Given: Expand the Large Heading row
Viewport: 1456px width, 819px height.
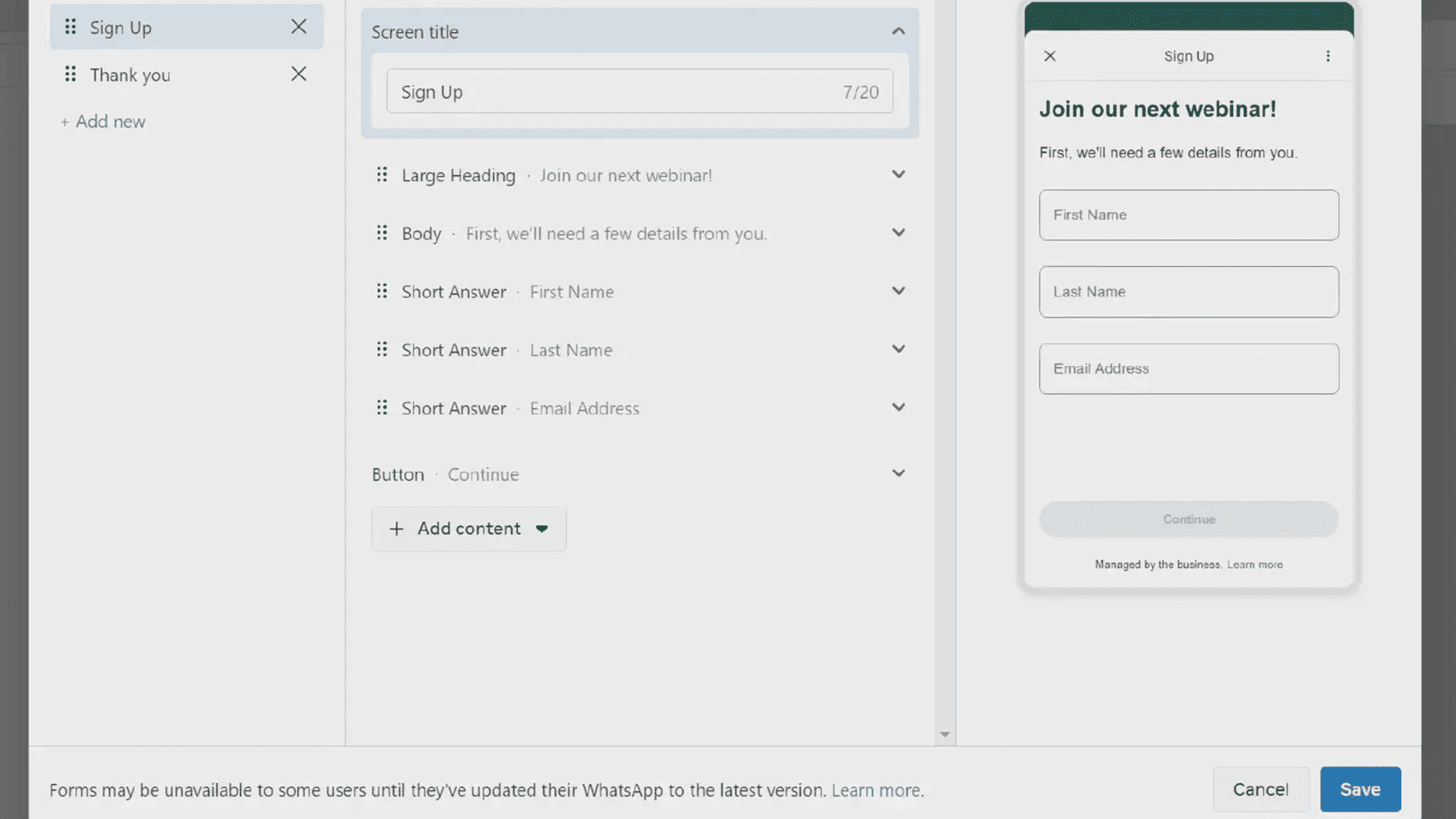Looking at the screenshot, I should (x=898, y=175).
